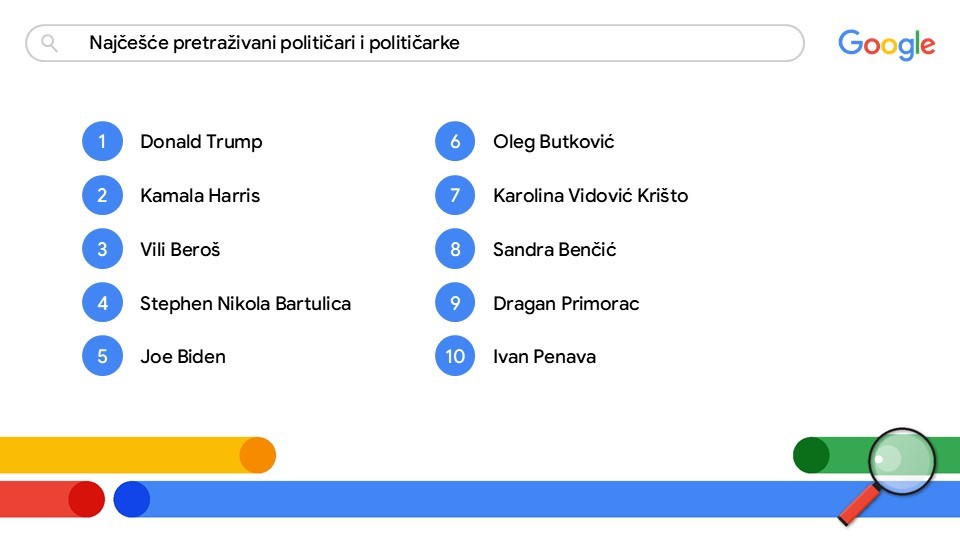This screenshot has height=540, width=960.
Task: Open Karolina Vidović Krišto entry
Action: 591,195
